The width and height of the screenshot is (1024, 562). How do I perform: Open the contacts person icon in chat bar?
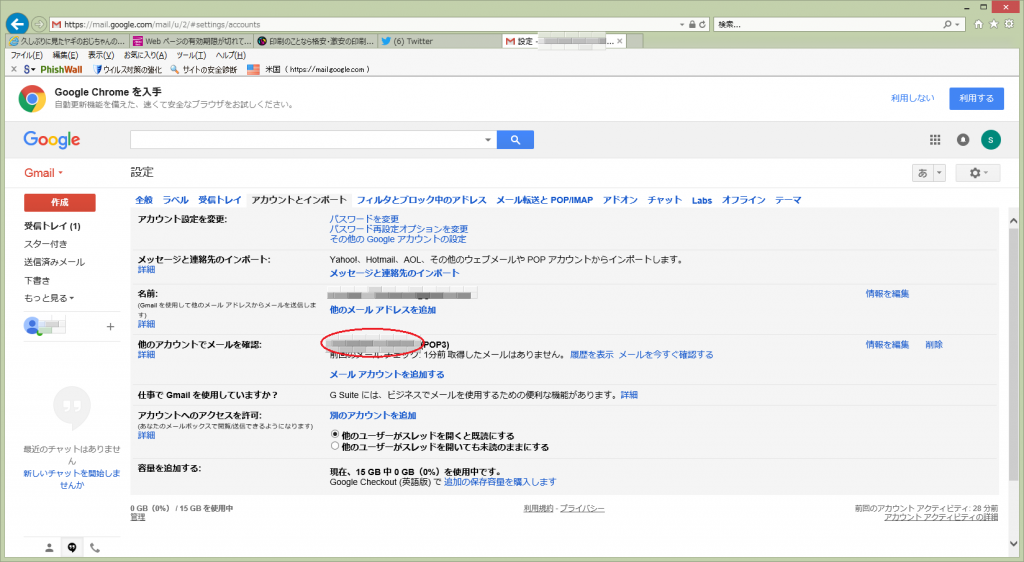[x=49, y=548]
